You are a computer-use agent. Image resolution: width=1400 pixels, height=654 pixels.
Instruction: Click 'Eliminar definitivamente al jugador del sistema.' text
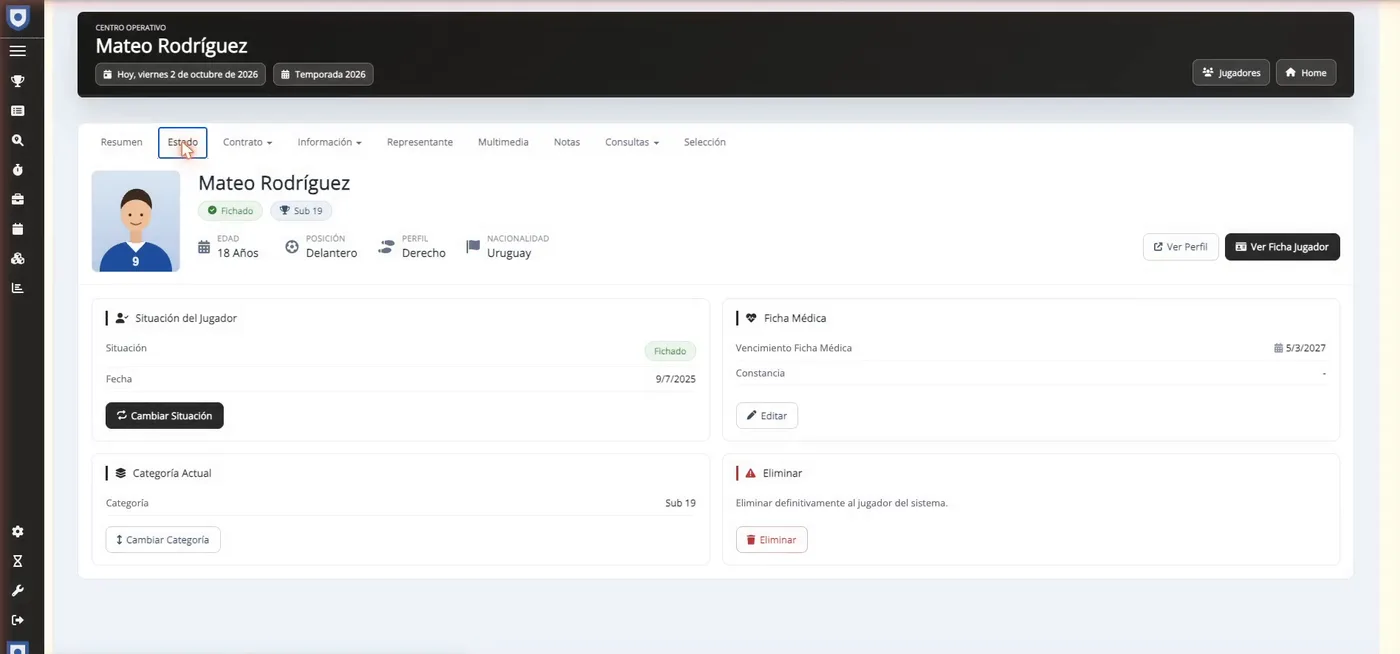[x=842, y=503]
